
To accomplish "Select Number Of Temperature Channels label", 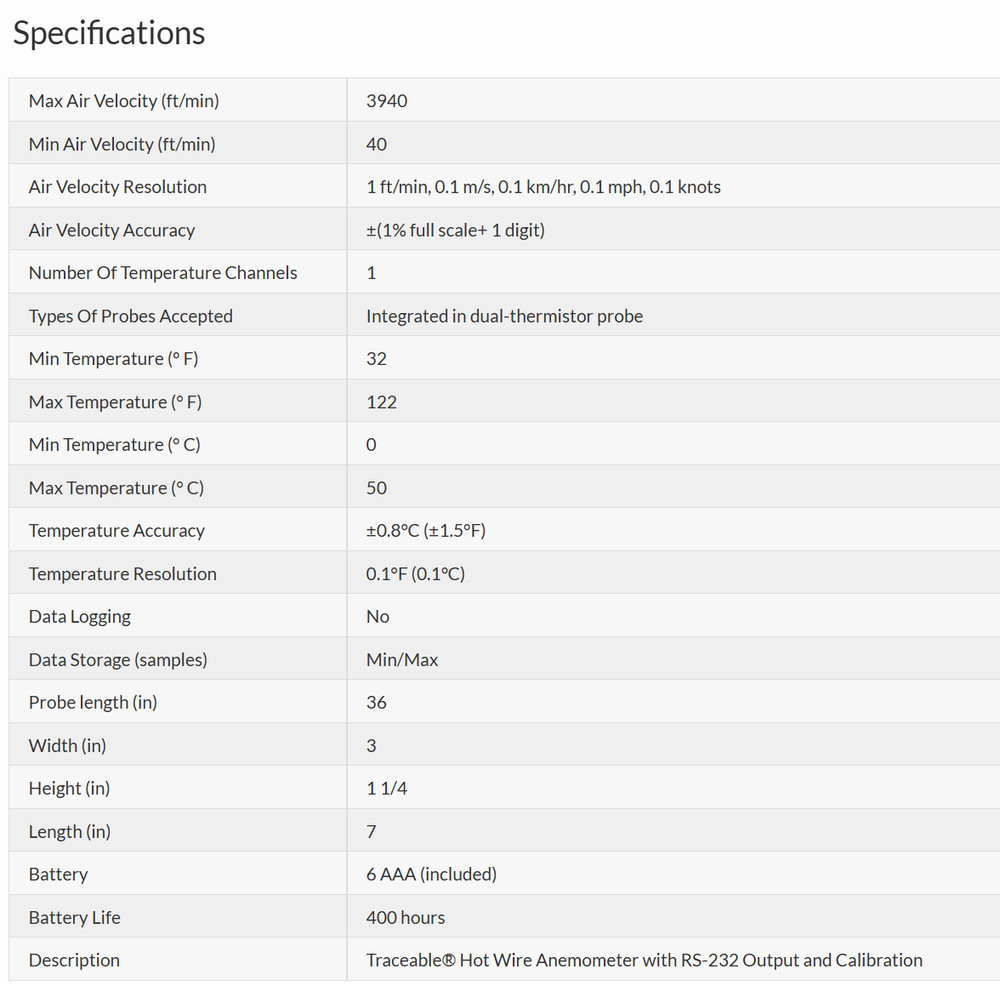I will tap(163, 273).
